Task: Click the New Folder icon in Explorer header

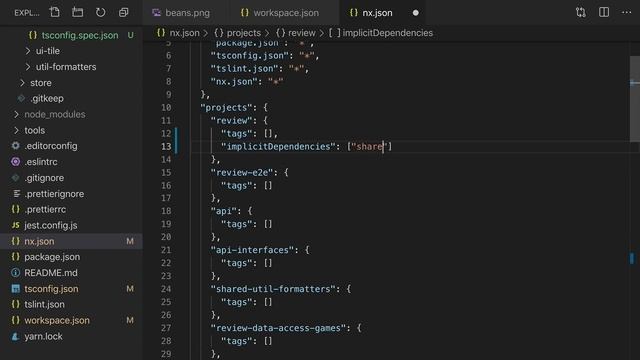Action: (78, 13)
